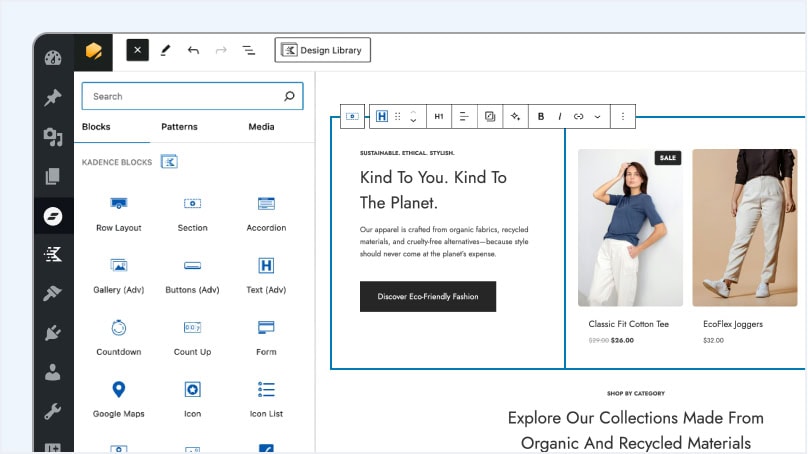Toggle the document overview list view
The width and height of the screenshot is (808, 454).
click(x=248, y=50)
